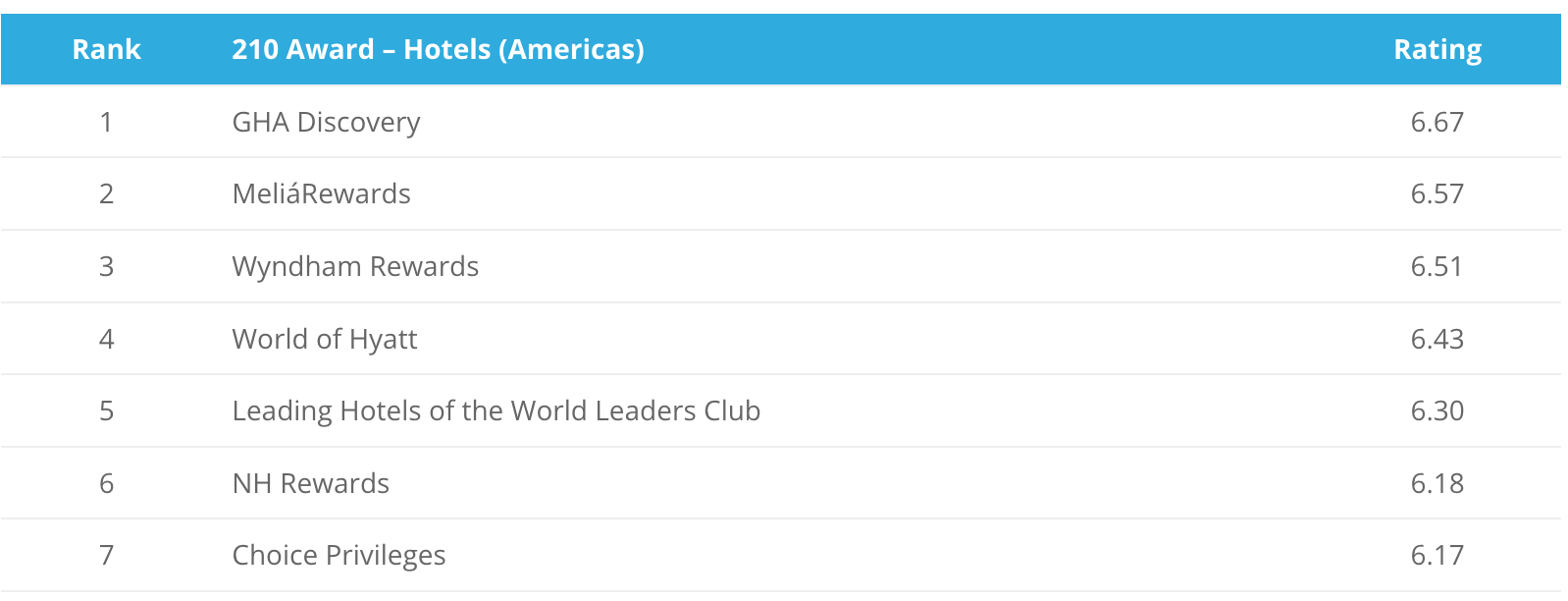Click the 6.67 rating value

tap(1437, 122)
